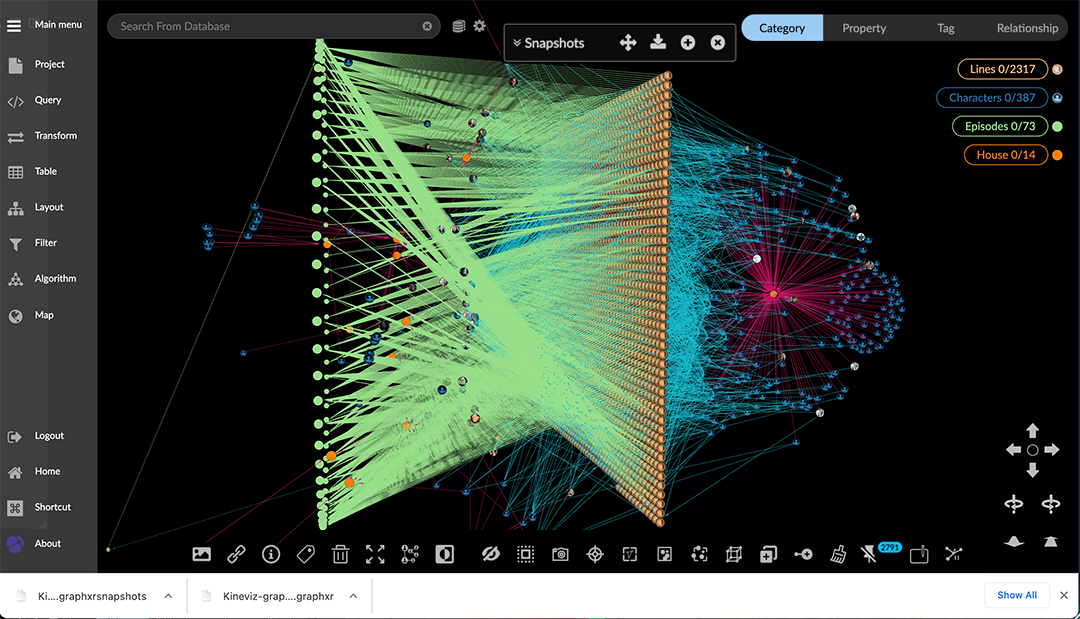Click the info circle icon in bottom toolbar
The image size is (1080, 619).
tap(270, 554)
